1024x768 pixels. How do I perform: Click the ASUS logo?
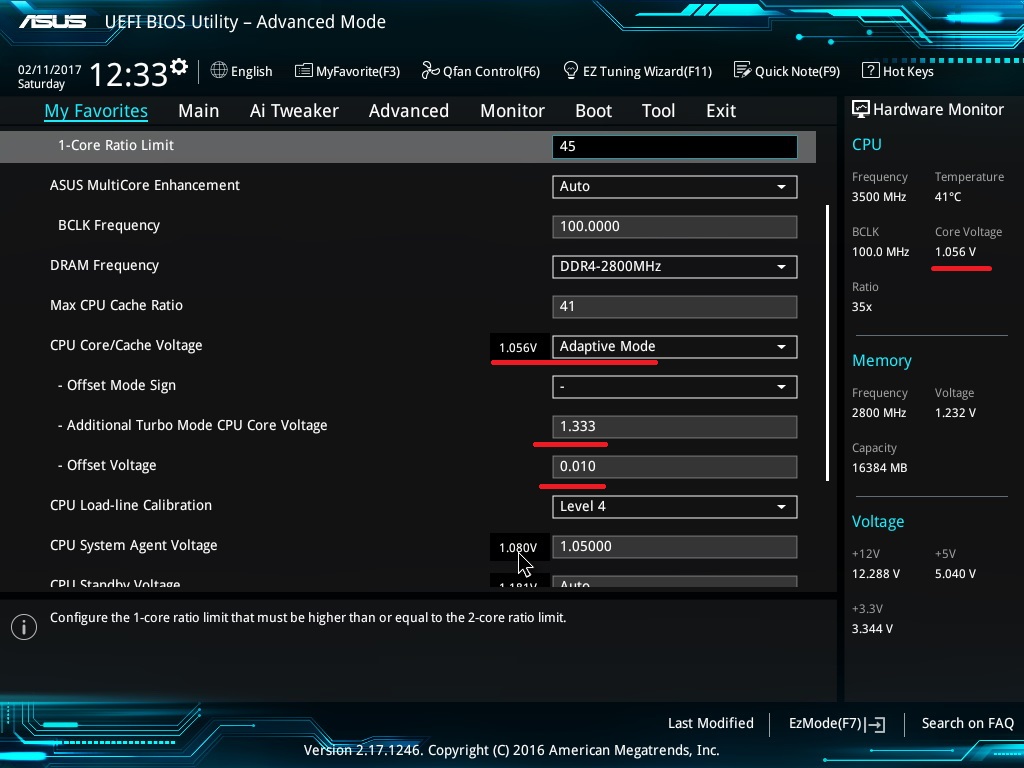[x=52, y=22]
